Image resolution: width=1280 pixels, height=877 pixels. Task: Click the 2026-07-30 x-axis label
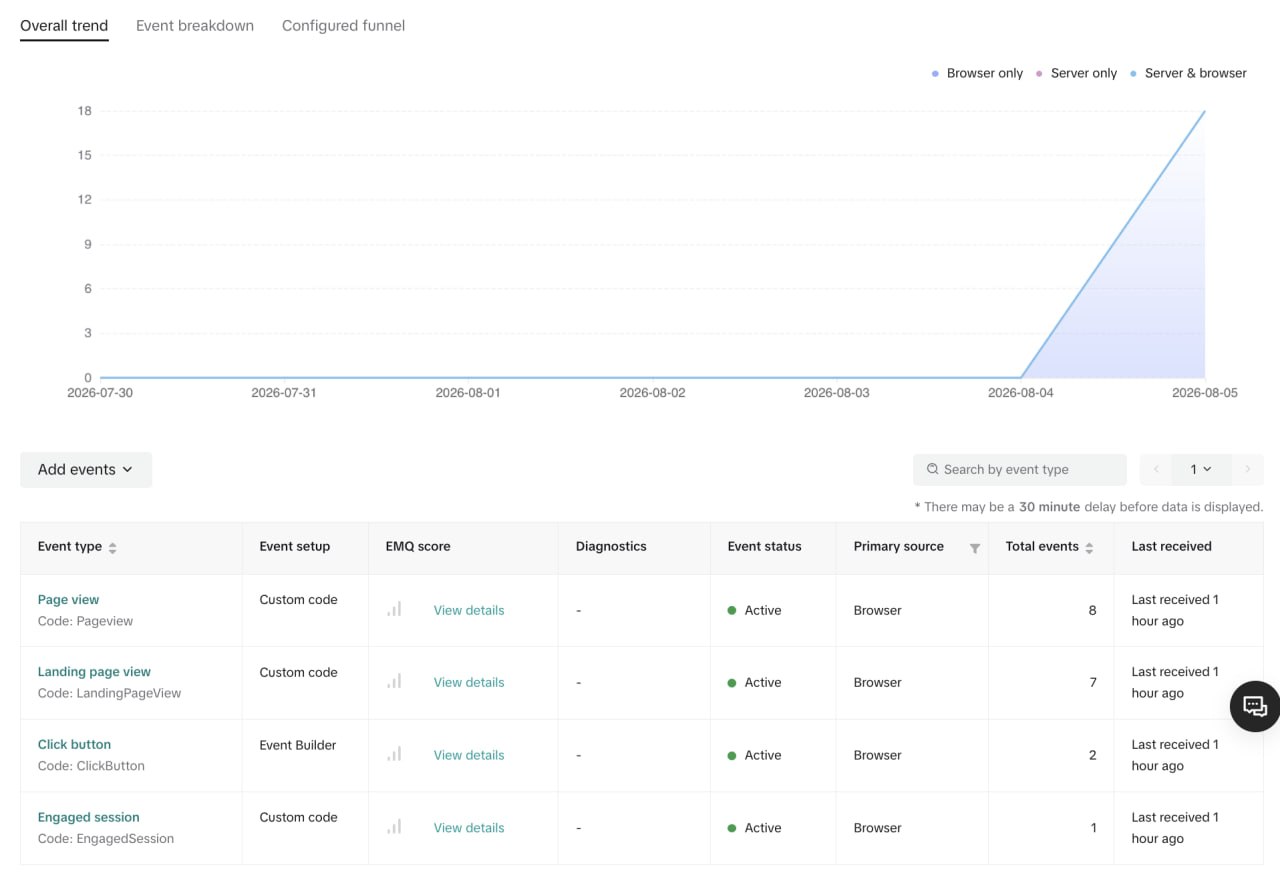coord(100,393)
